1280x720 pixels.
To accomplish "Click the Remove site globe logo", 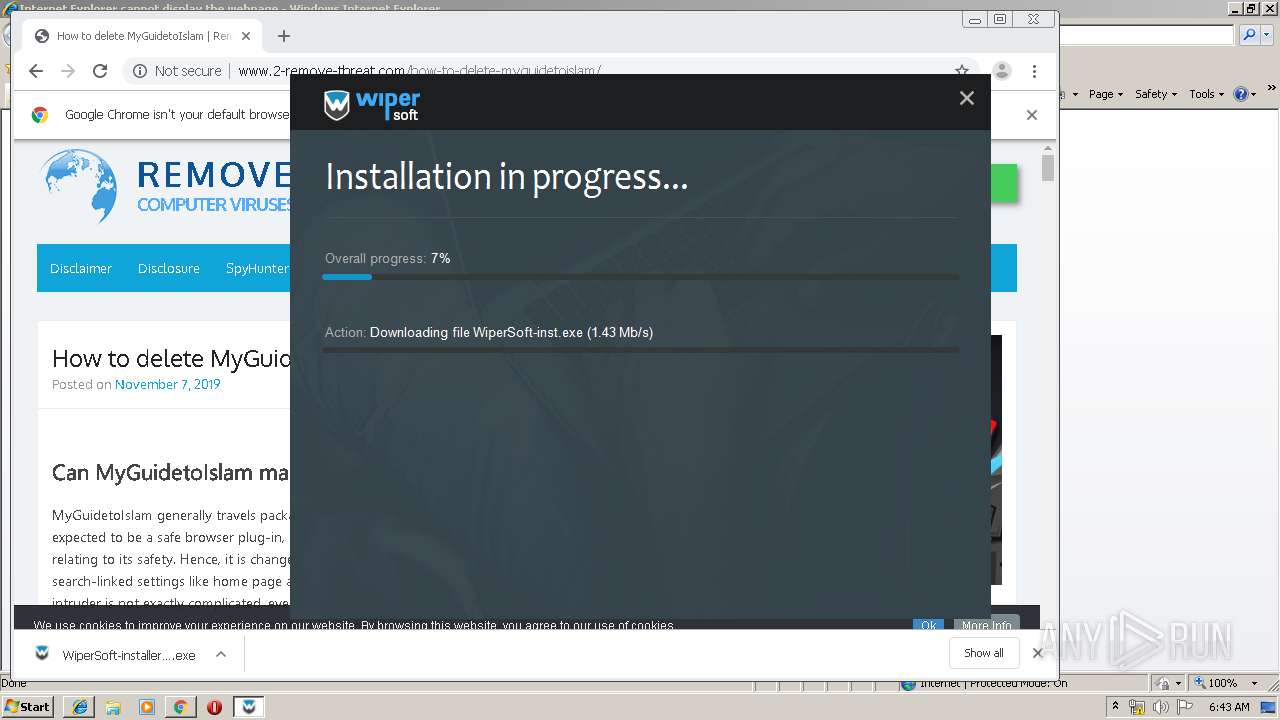I will tap(80, 186).
